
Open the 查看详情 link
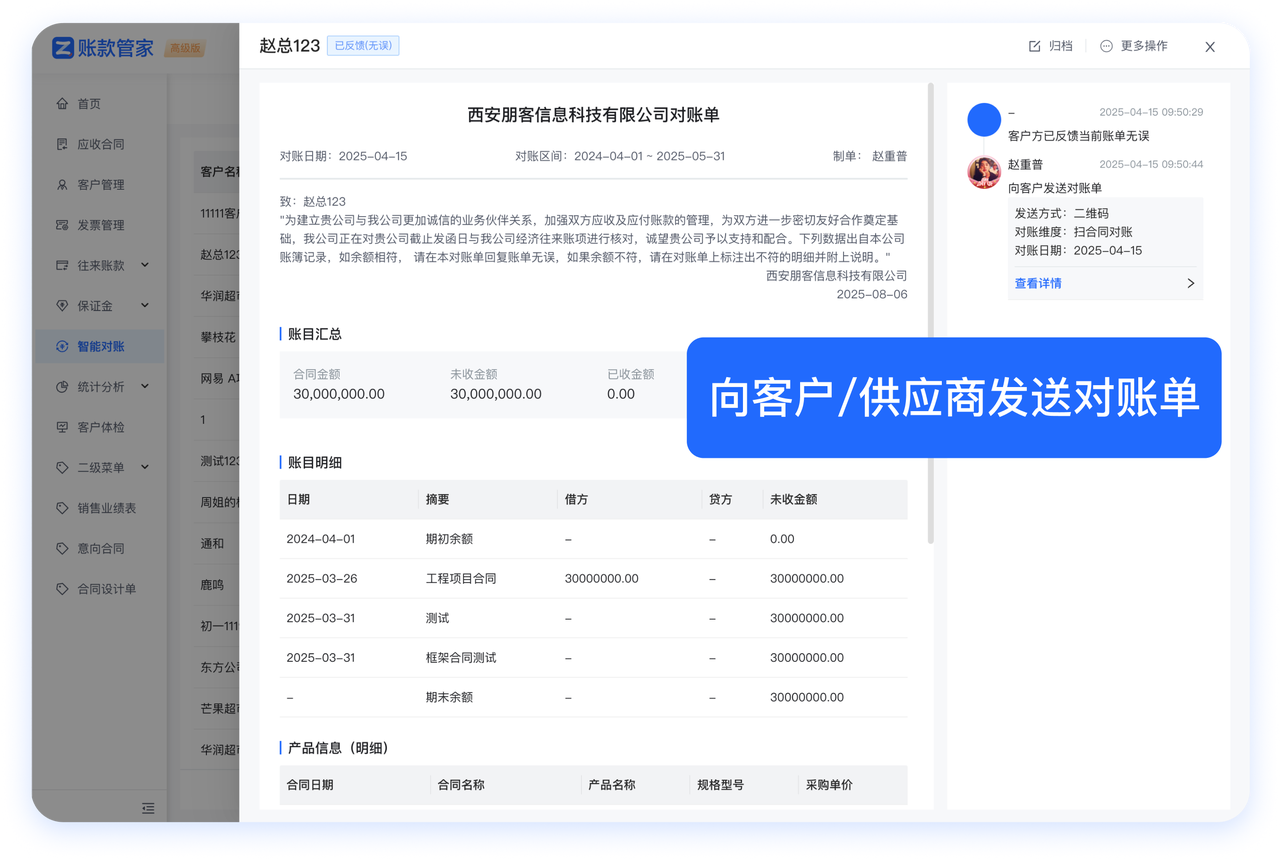coord(1038,283)
